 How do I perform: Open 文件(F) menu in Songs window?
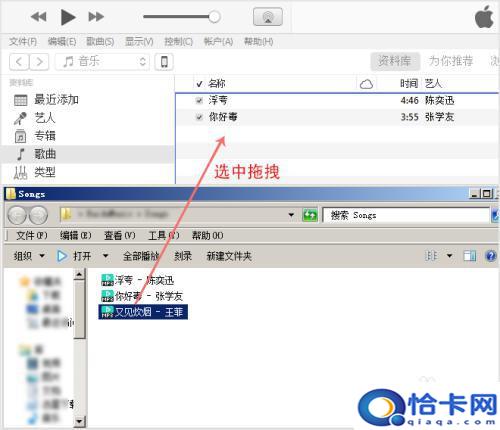pyautogui.click(x=32, y=236)
